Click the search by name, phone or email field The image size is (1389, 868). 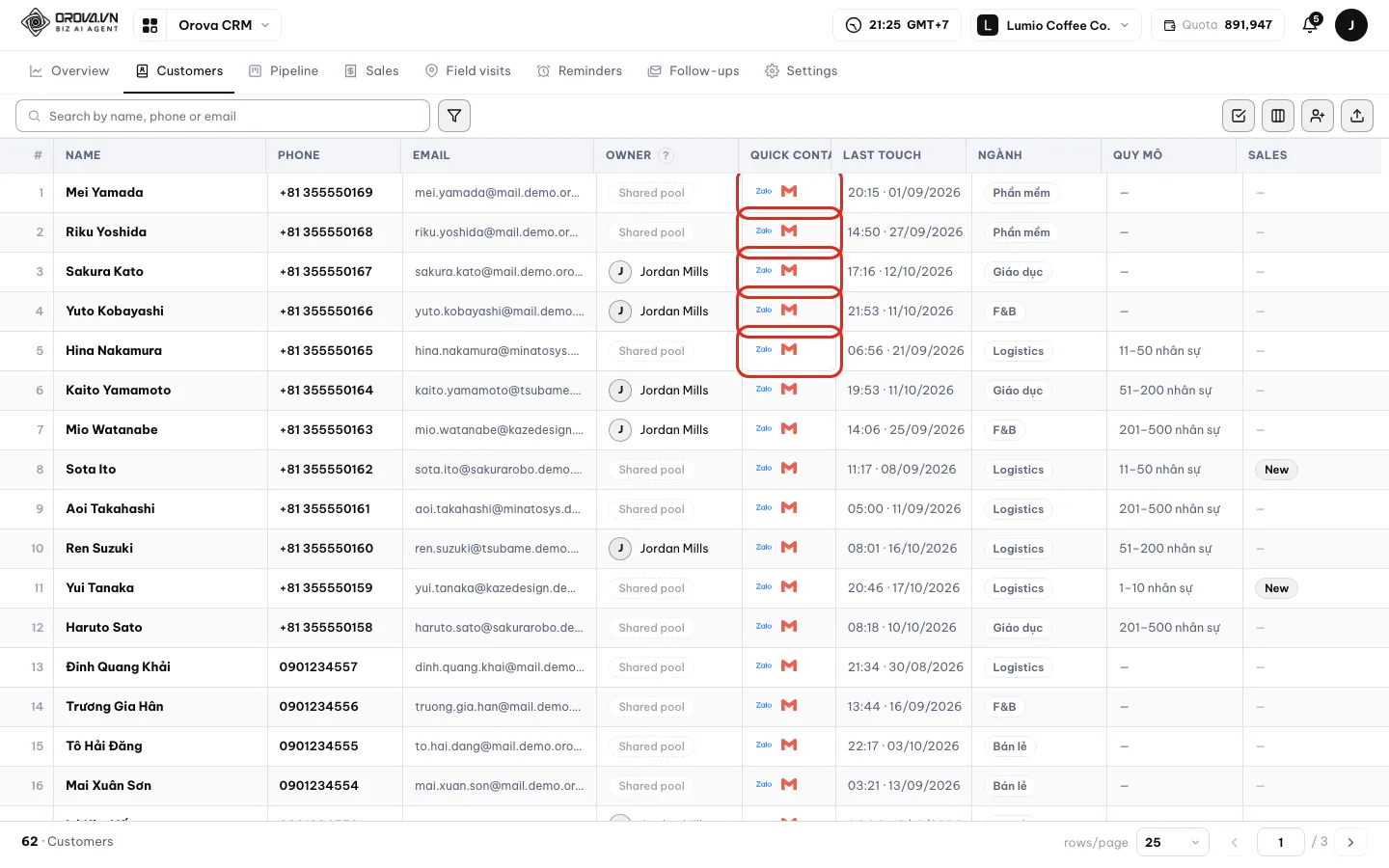click(x=223, y=116)
